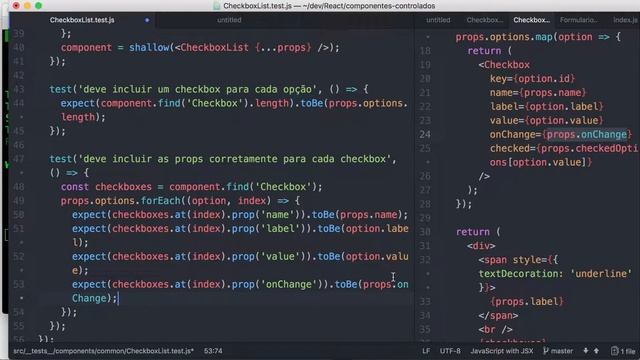Open the untitled tab in left pane
This screenshot has height=360, width=640.
pyautogui.click(x=229, y=20)
